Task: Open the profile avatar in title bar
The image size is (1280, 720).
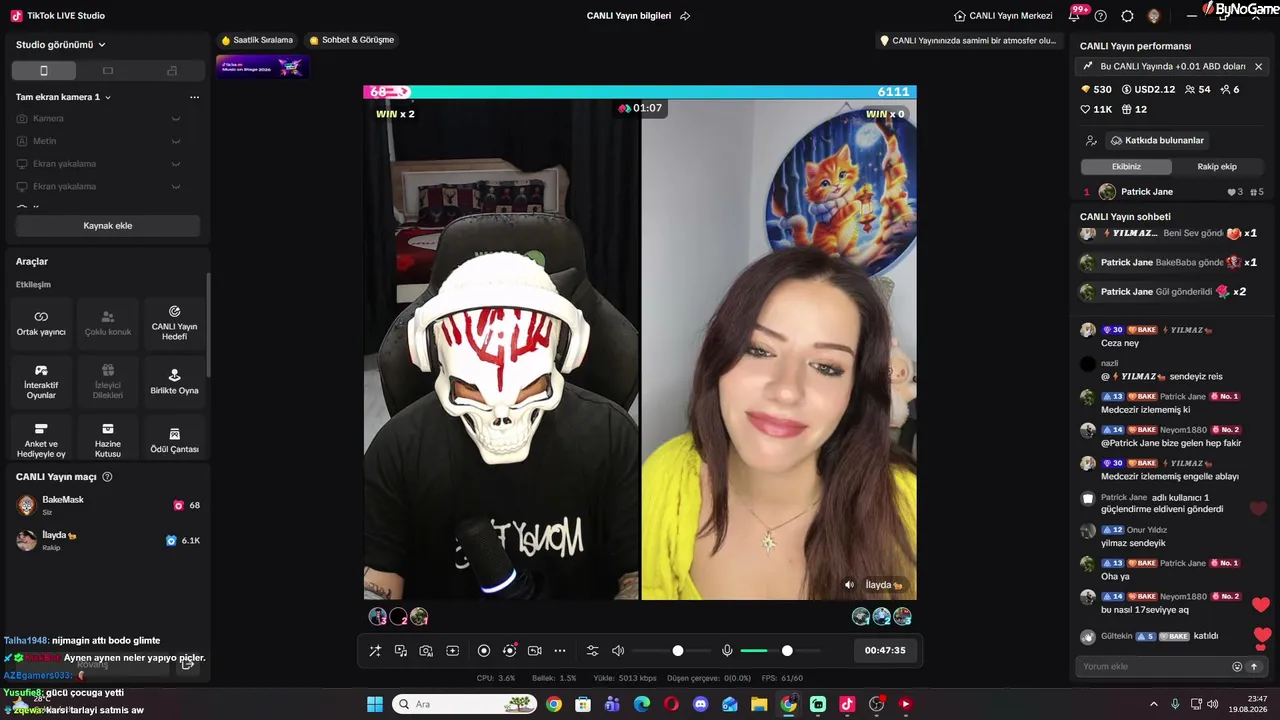Action: 1154,16
